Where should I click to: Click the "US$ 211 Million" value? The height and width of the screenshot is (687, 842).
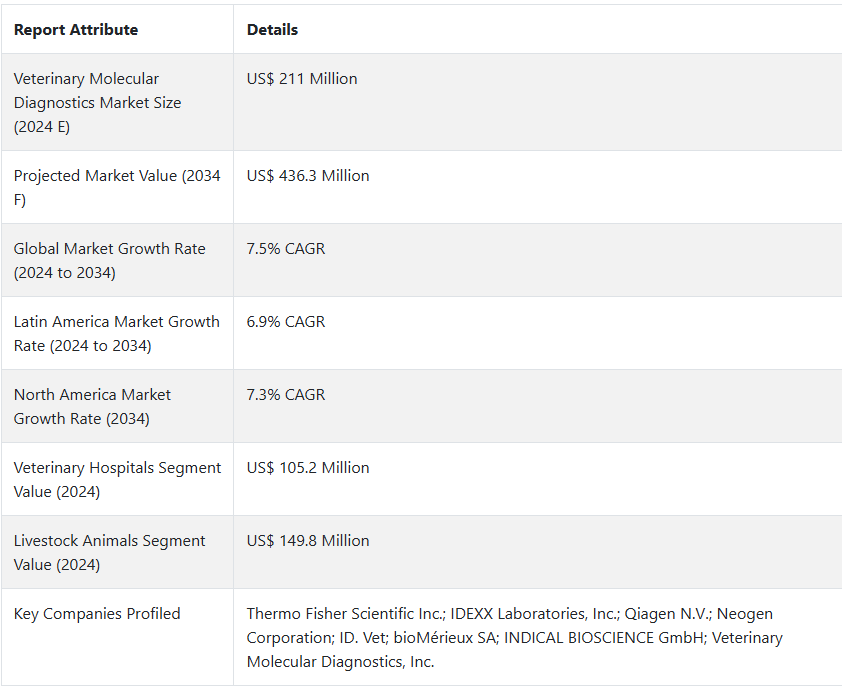click(x=302, y=79)
